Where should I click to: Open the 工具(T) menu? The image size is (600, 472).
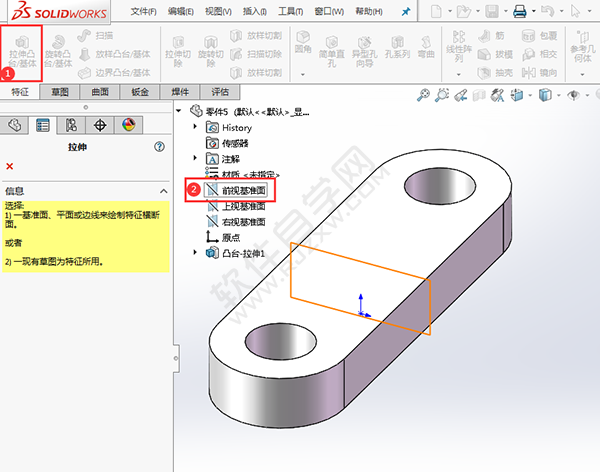[x=290, y=11]
